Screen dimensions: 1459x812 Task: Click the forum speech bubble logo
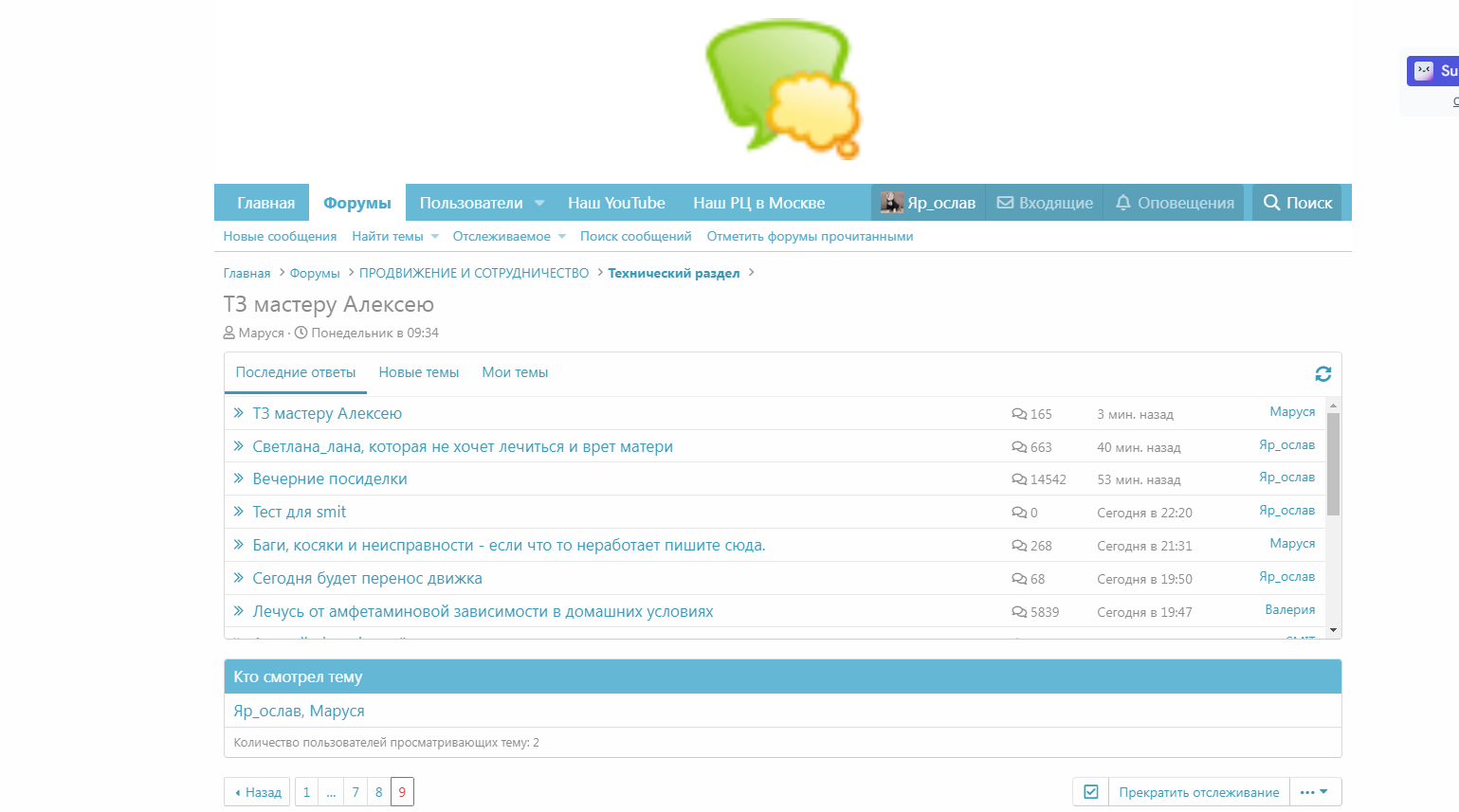pos(782,88)
